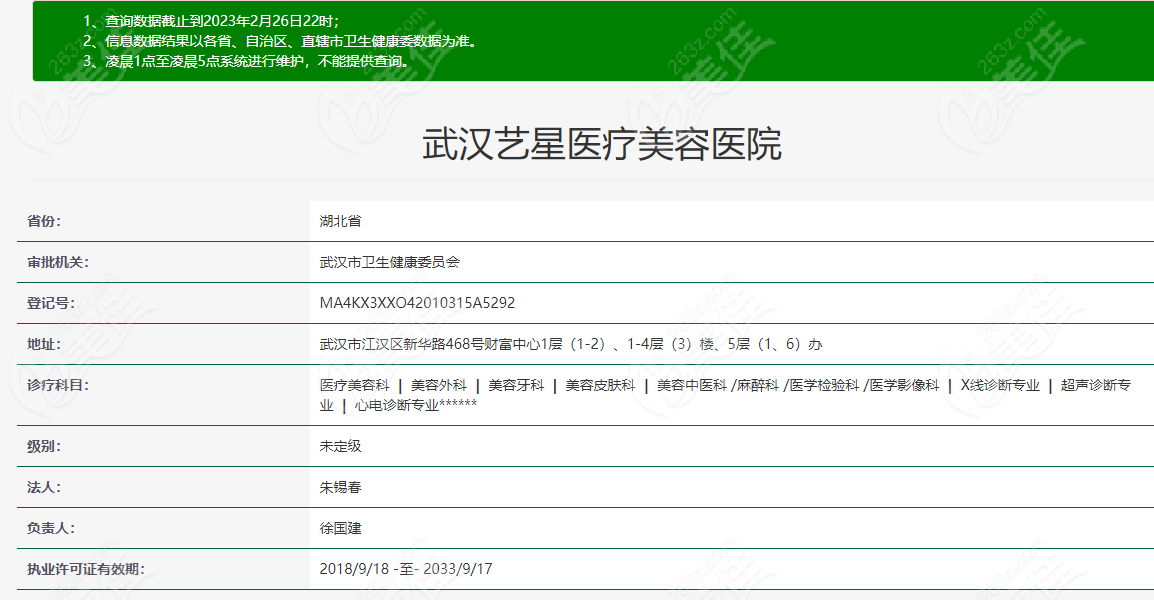Select the 执业许可证有效期 label
1154x600 pixels.
pyautogui.click(x=85, y=569)
